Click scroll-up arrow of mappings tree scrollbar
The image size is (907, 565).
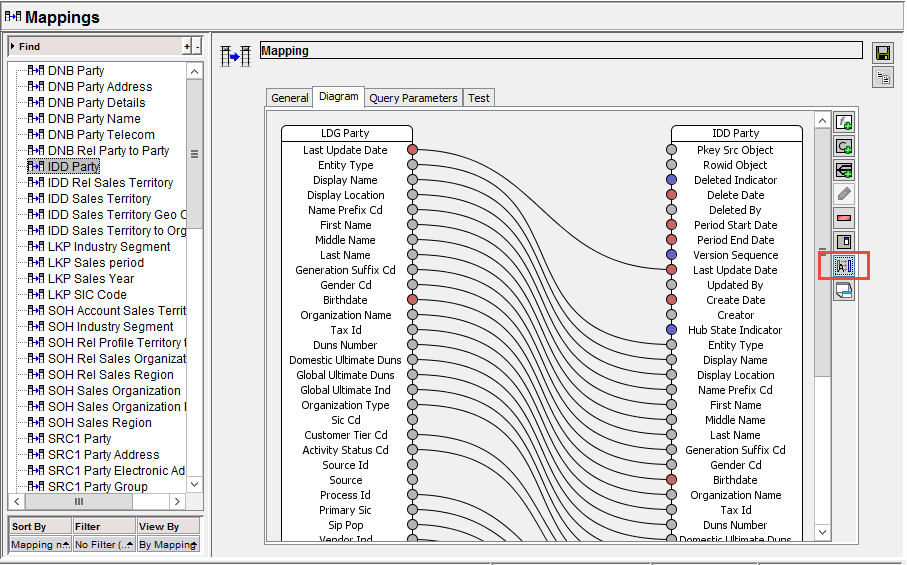pyautogui.click(x=194, y=71)
